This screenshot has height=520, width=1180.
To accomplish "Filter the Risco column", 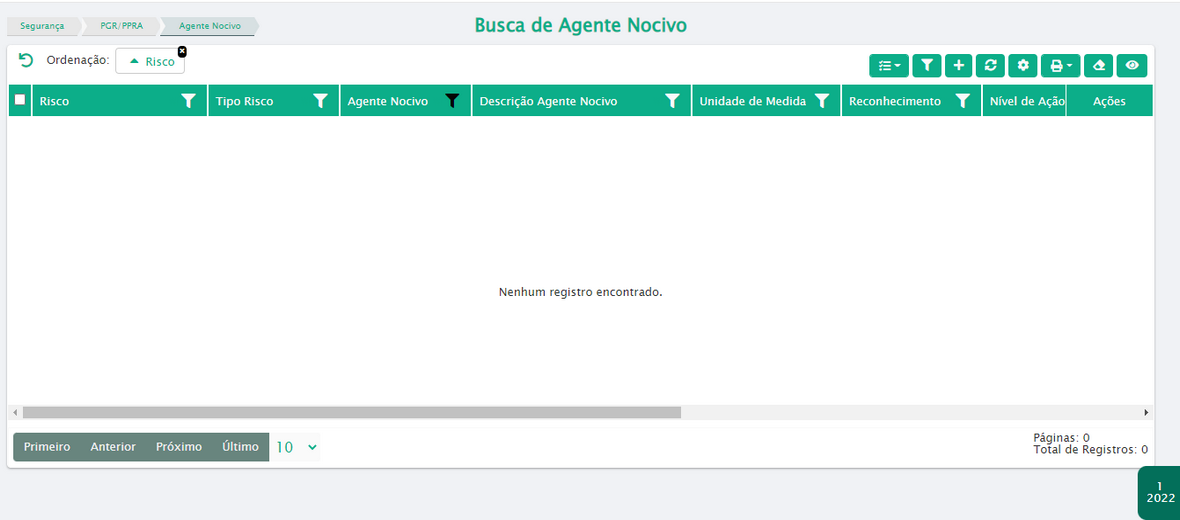I will pyautogui.click(x=189, y=101).
